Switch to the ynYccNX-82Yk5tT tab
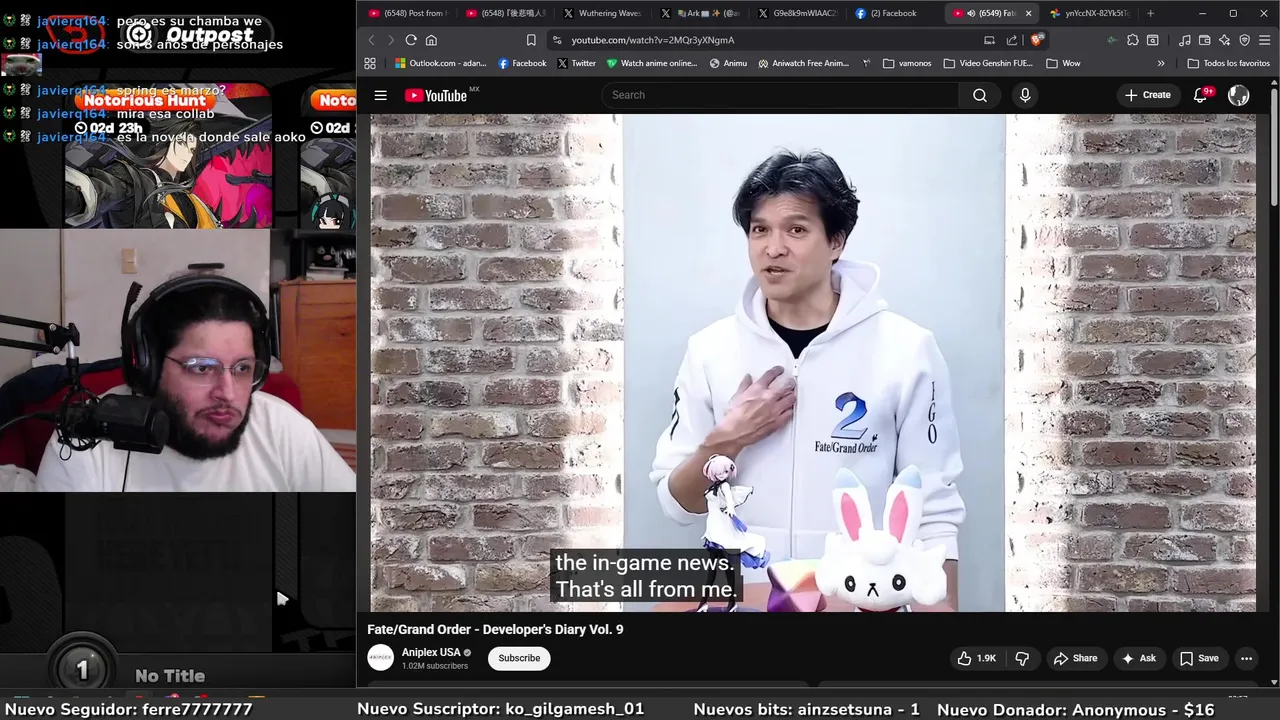 tap(1090, 13)
